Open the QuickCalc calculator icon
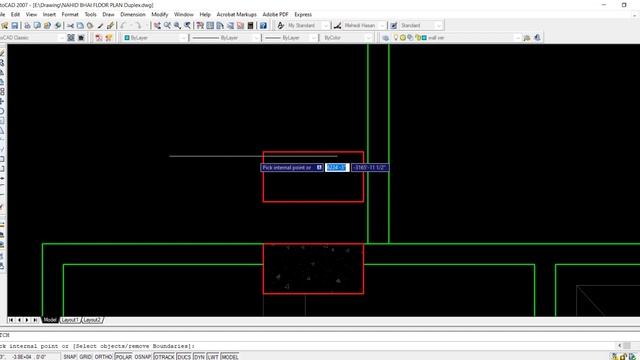Viewport: 640px width, 360px height. click(250, 25)
